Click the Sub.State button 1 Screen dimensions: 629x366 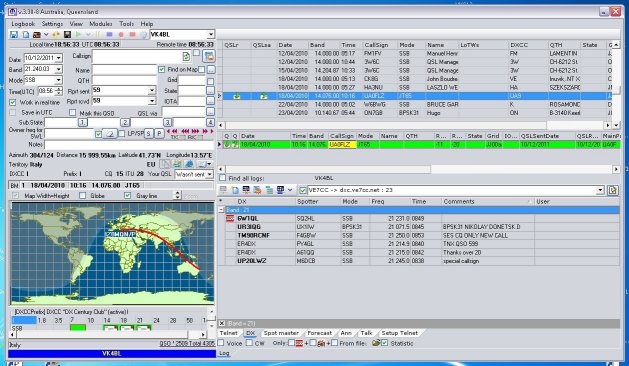point(82,122)
